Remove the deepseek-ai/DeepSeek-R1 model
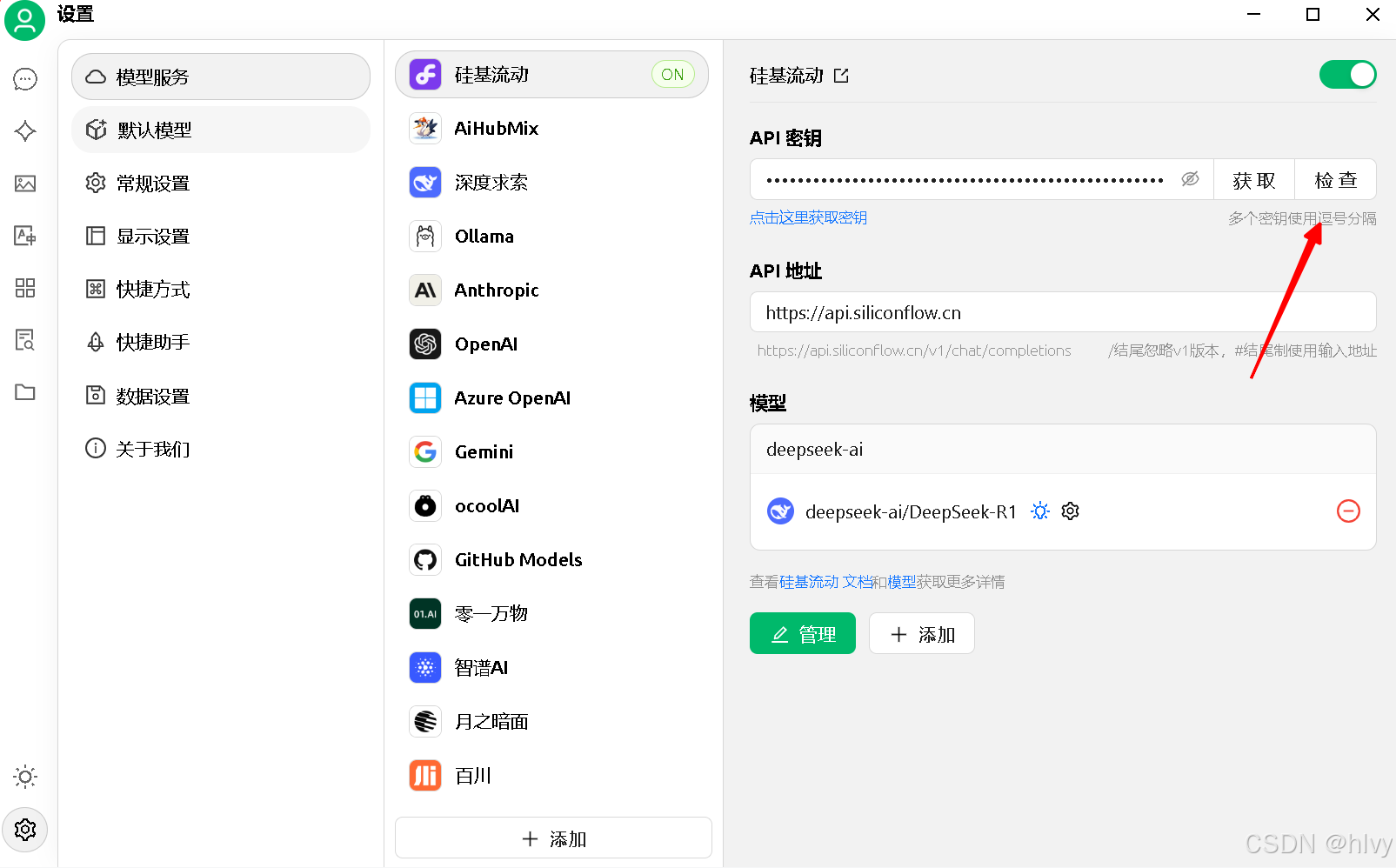This screenshot has width=1396, height=868. 1348,511
